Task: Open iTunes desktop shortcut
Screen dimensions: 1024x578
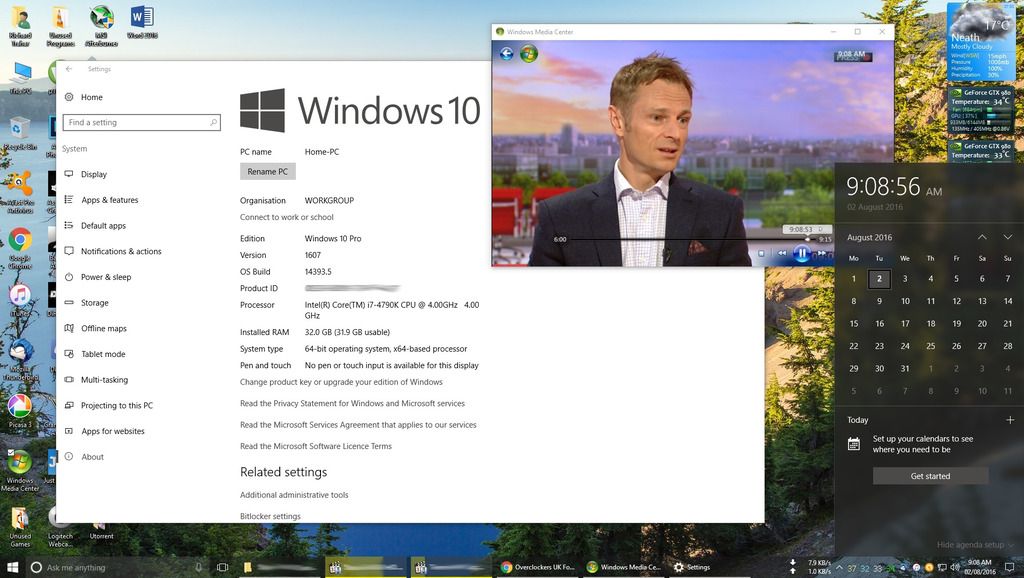Action: point(20,301)
